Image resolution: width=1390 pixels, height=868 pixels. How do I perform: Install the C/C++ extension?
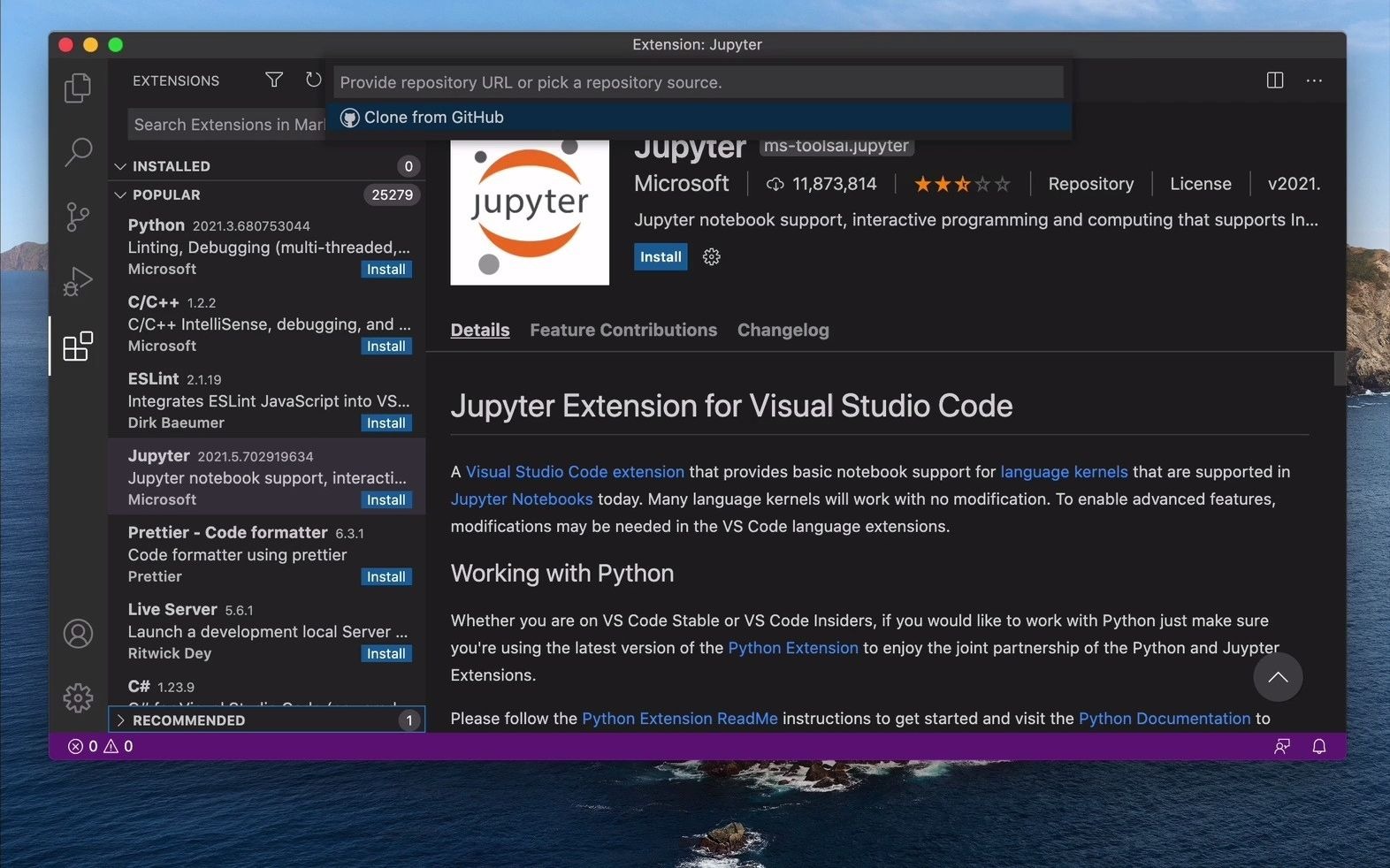click(x=386, y=346)
